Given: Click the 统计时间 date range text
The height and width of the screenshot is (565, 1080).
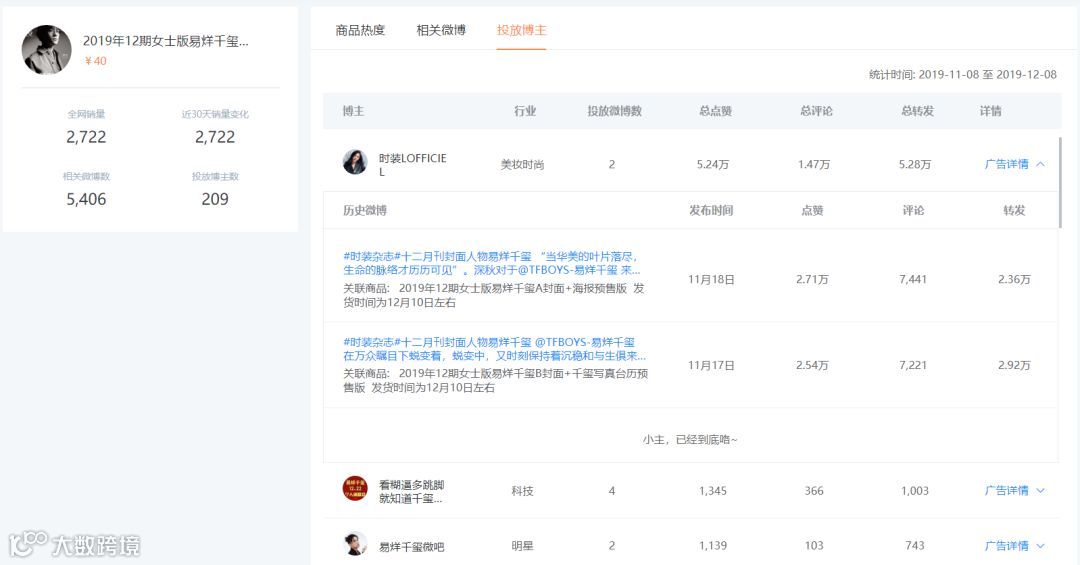Looking at the screenshot, I should pyautogui.click(x=962, y=74).
